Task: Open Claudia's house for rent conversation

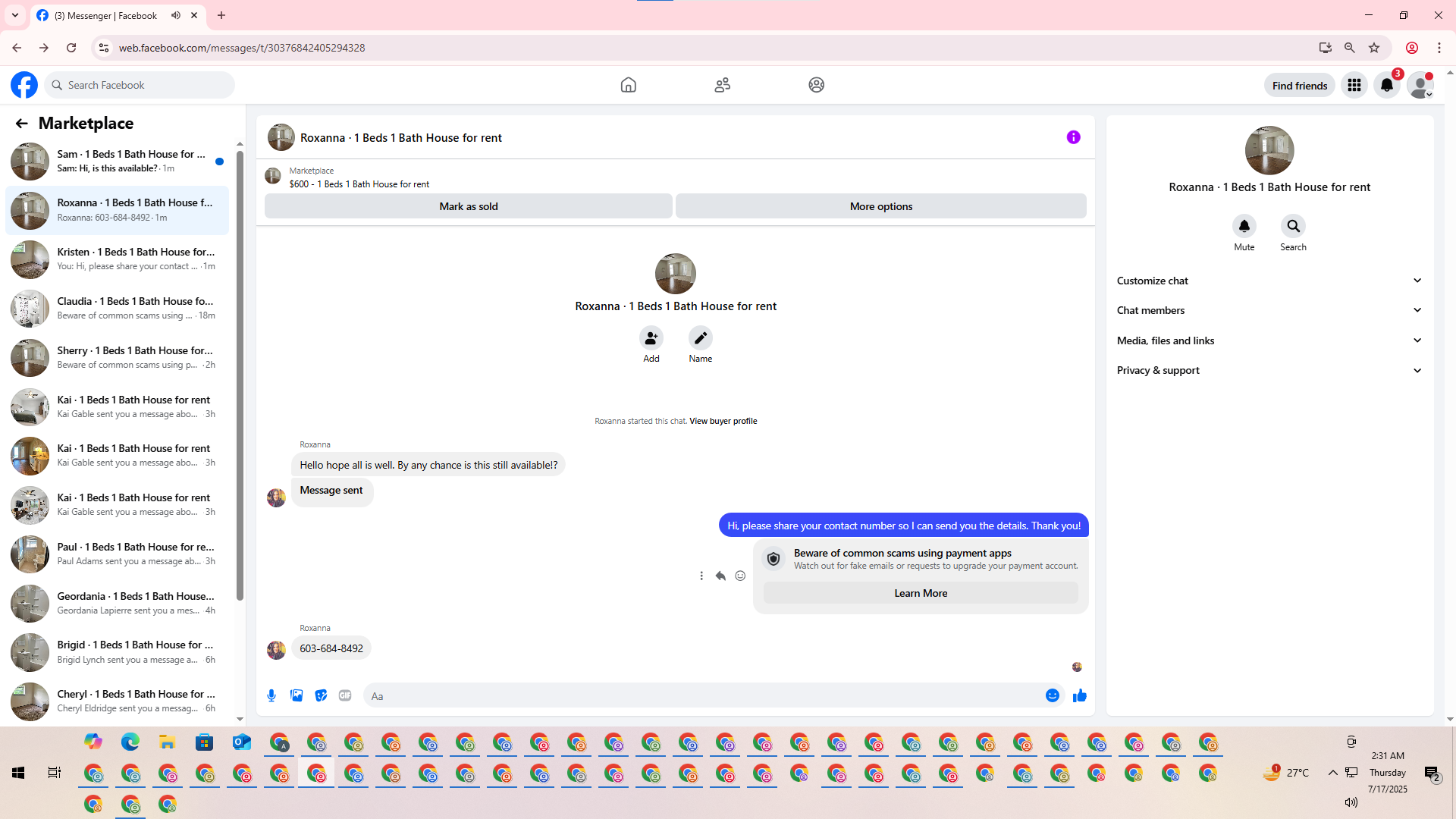Action: (x=118, y=309)
